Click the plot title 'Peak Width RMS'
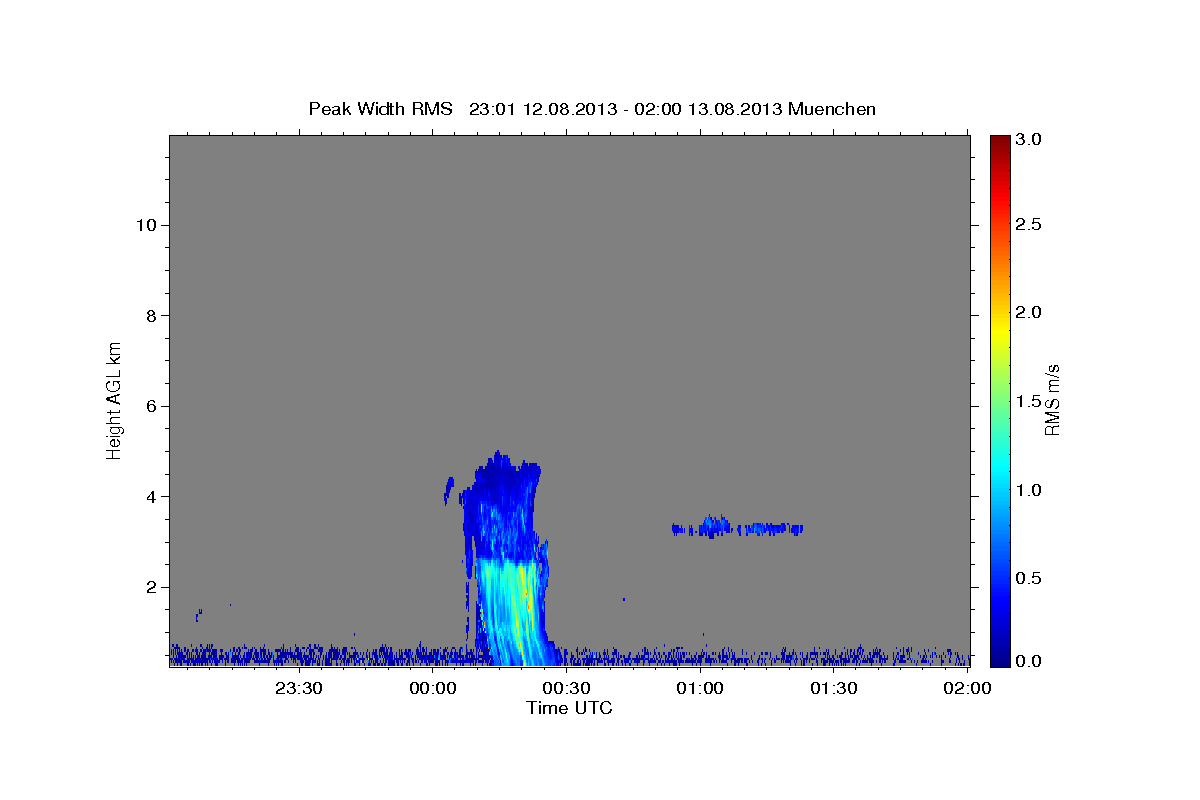 pos(380,109)
